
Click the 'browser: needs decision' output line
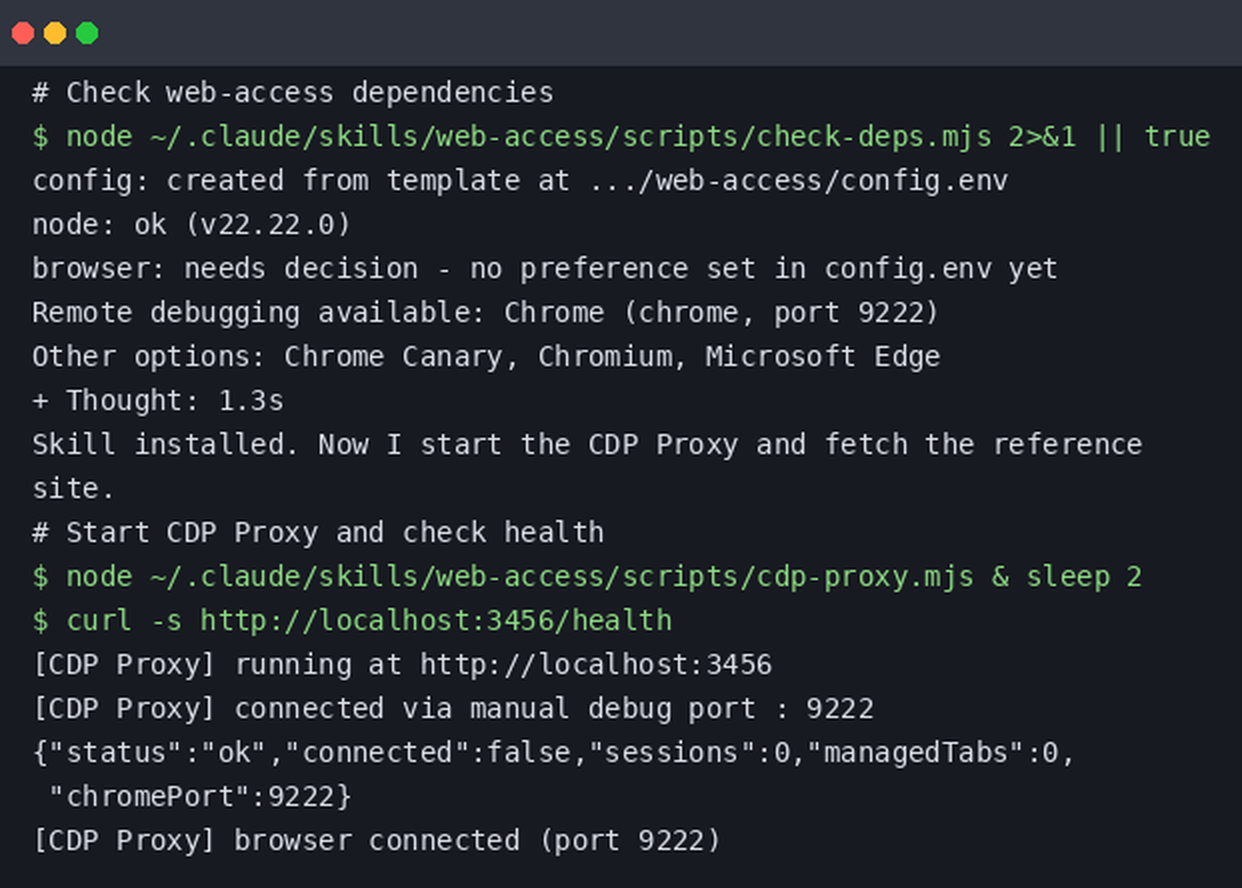pyautogui.click(x=545, y=269)
